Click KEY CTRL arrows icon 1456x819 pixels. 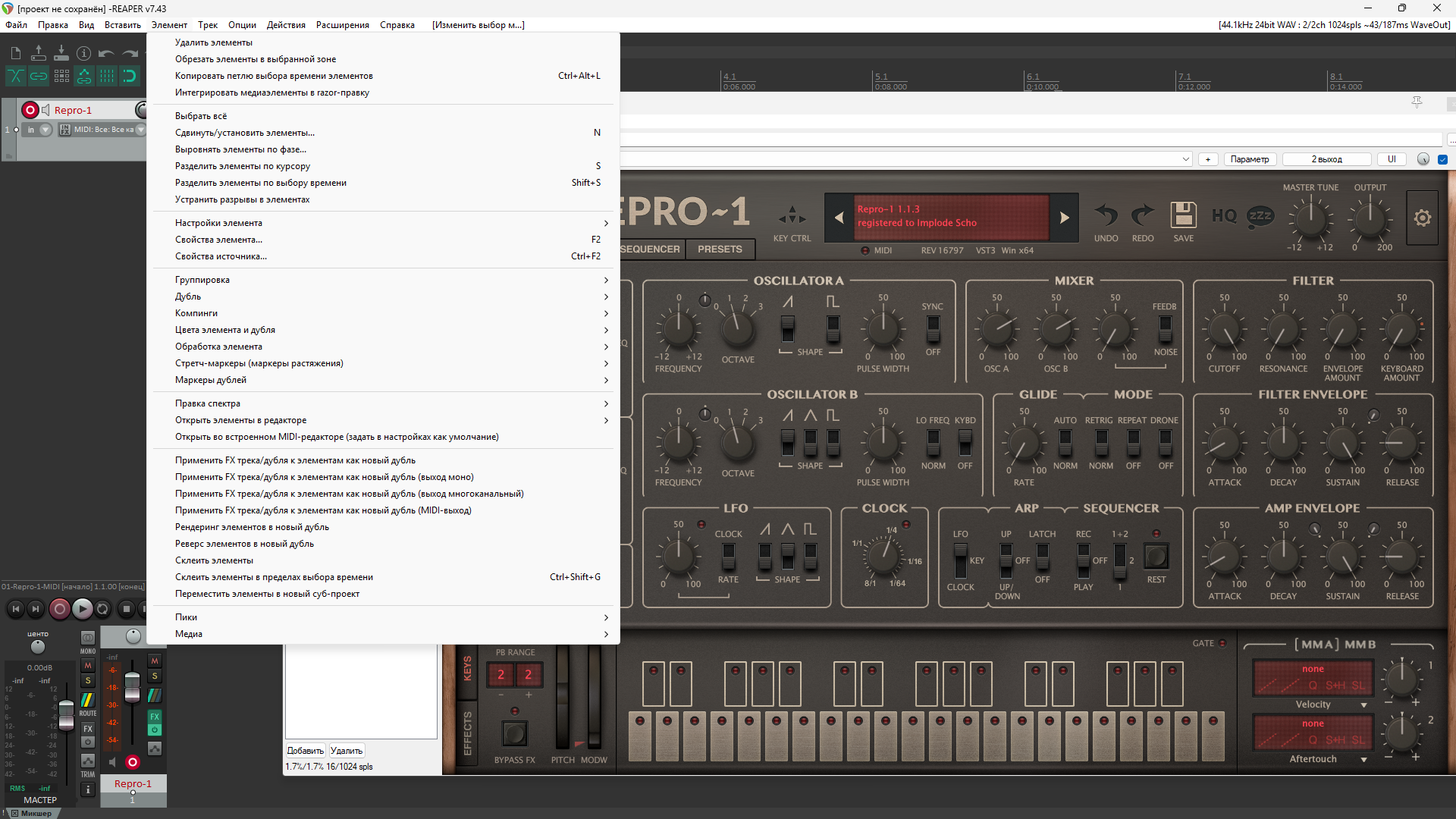tap(792, 216)
